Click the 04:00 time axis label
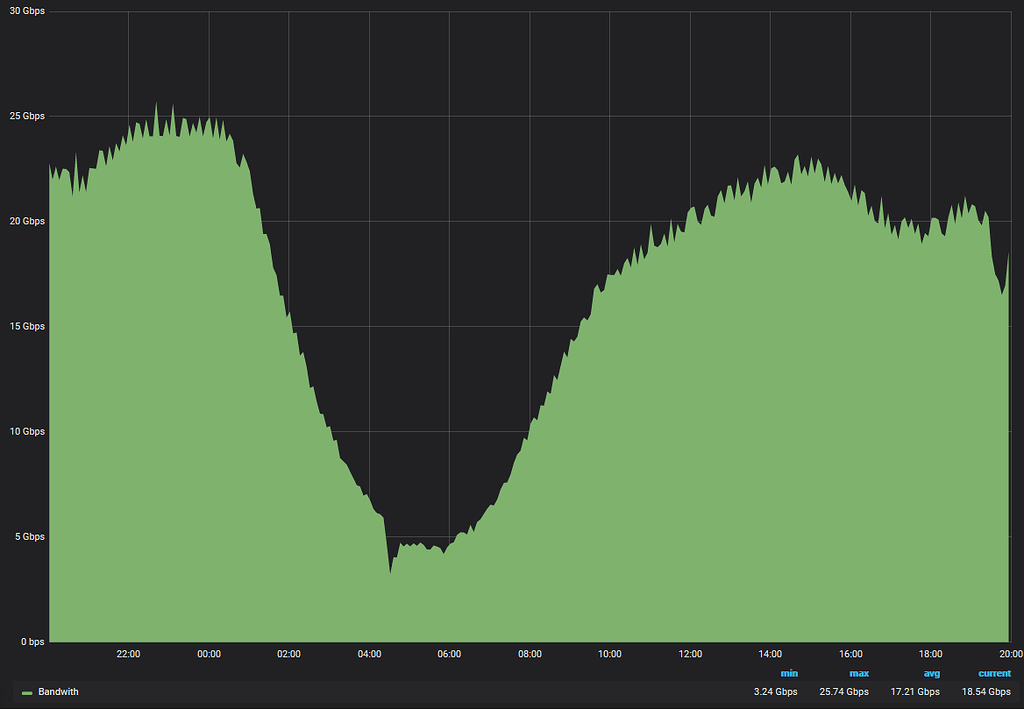Viewport: 1024px width, 709px height. [369, 654]
